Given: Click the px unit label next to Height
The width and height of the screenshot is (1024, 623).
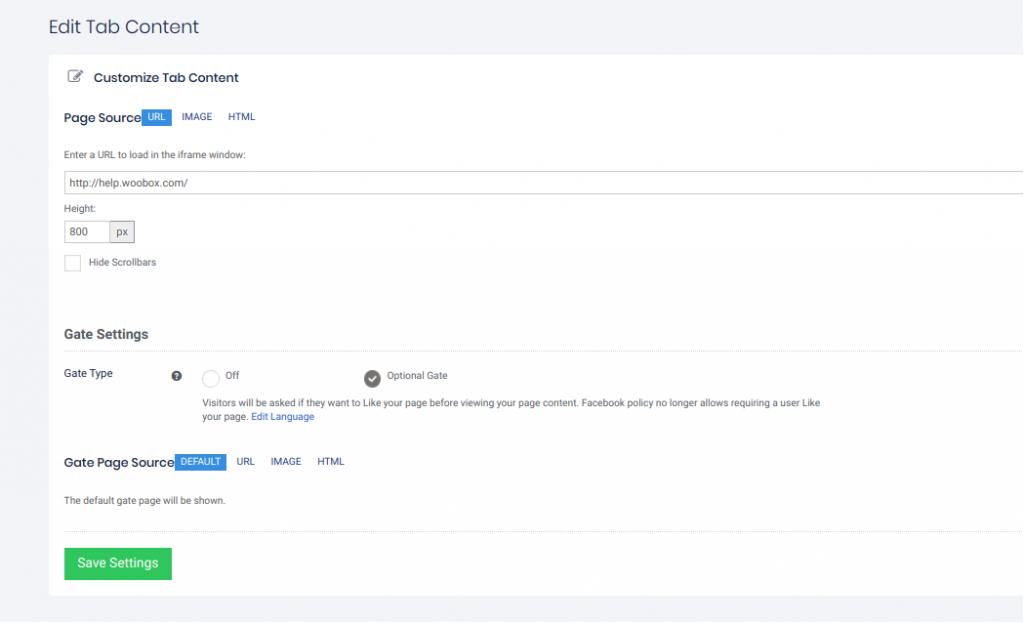Looking at the screenshot, I should (x=122, y=232).
